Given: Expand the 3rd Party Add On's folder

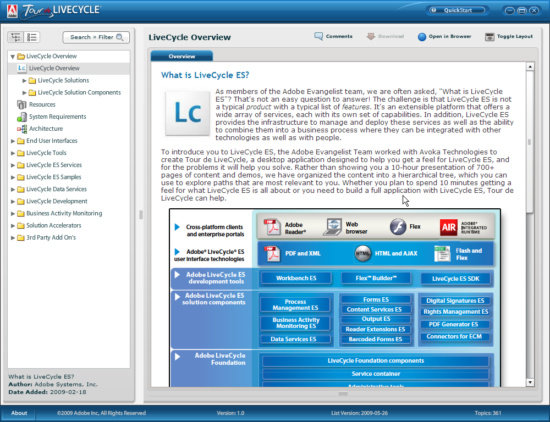Looking at the screenshot, I should 13,238.
